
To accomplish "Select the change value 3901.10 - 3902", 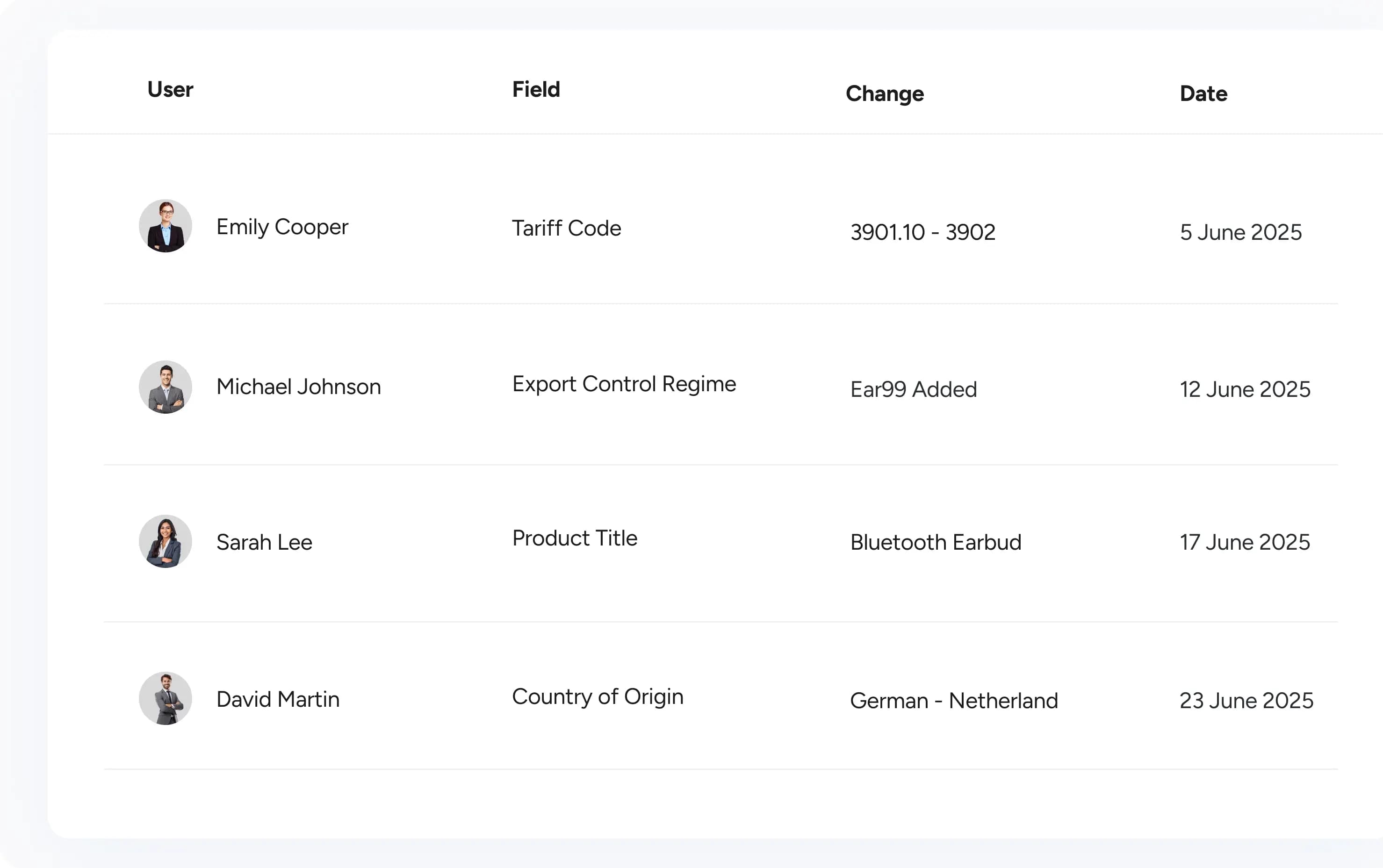I will click(923, 232).
